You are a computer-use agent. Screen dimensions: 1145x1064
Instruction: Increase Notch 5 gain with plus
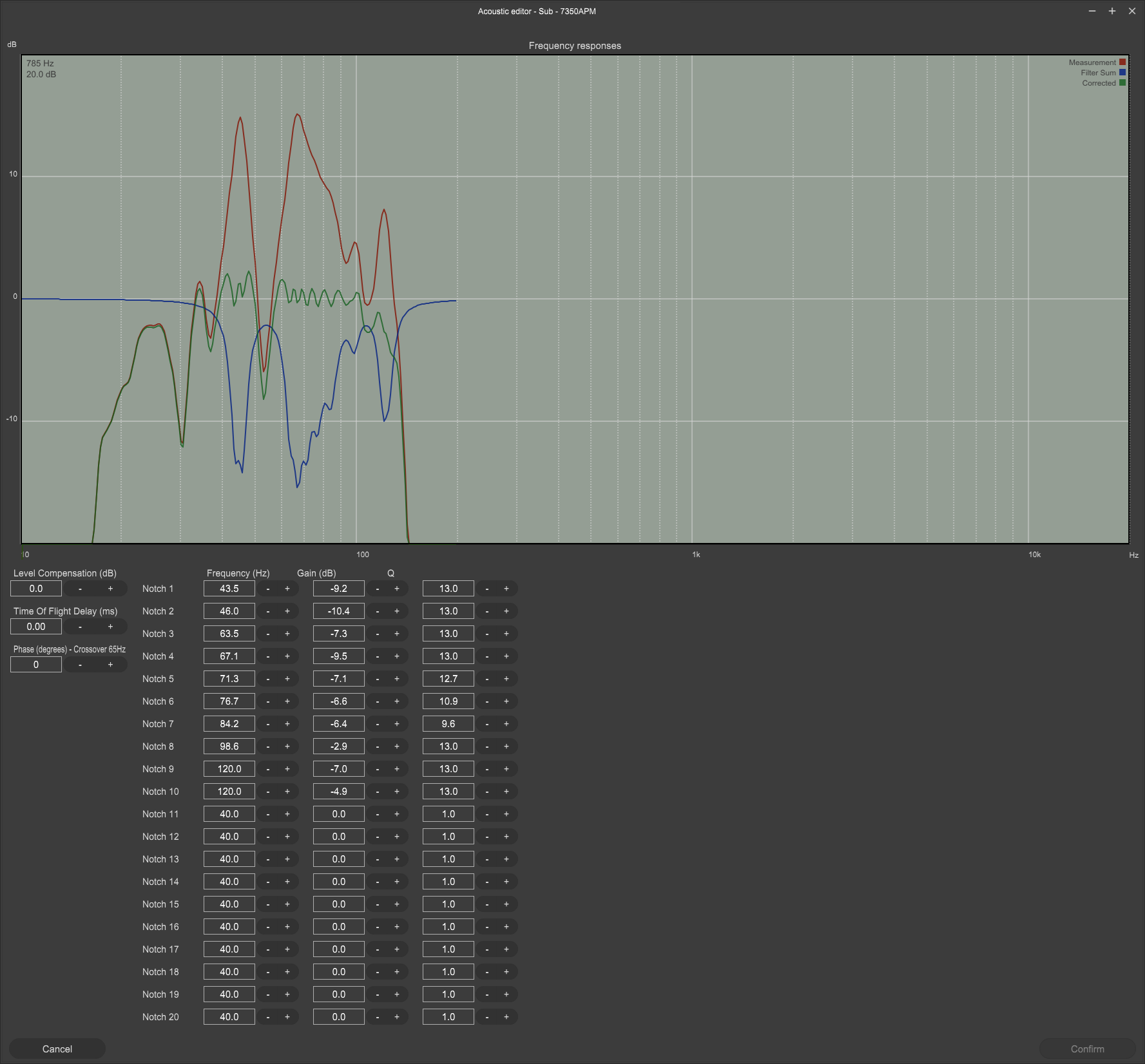pyautogui.click(x=397, y=679)
